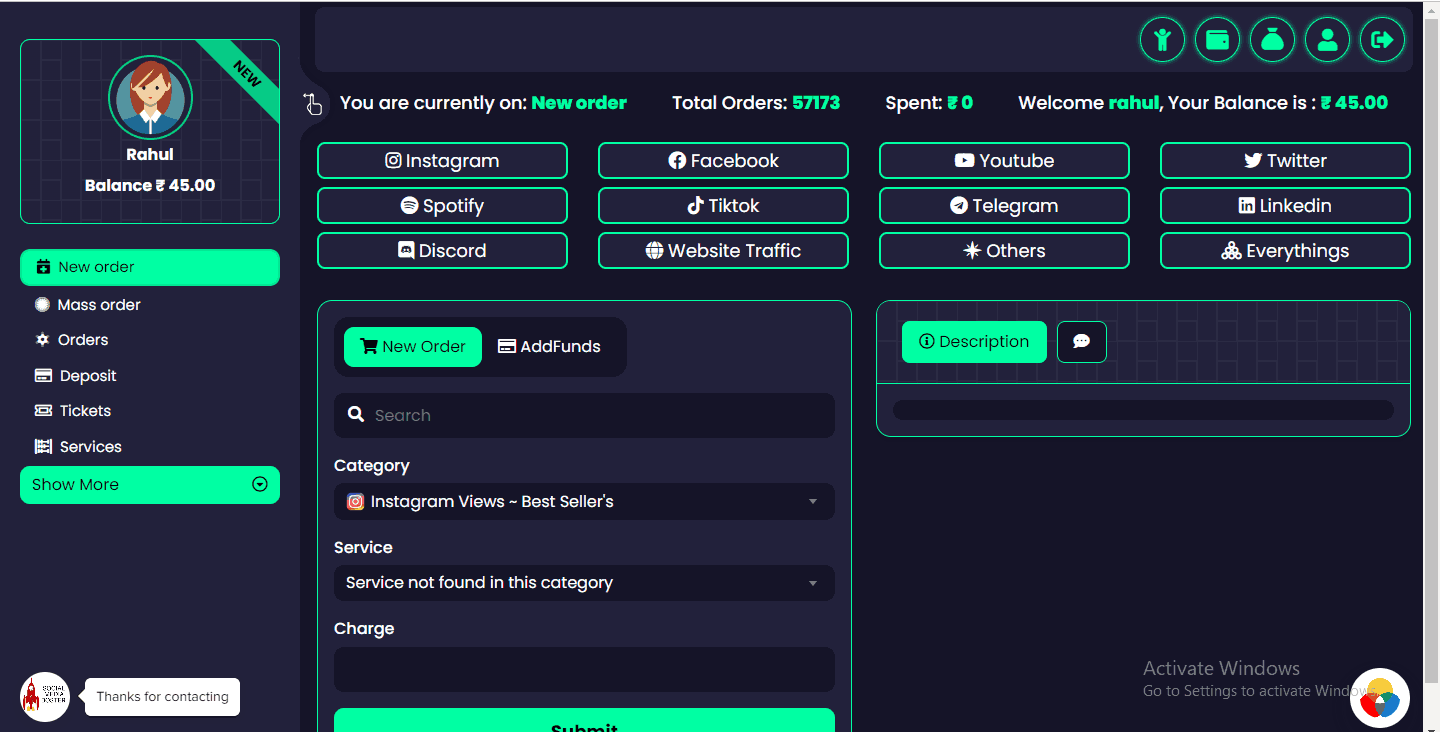The width and height of the screenshot is (1440, 732).
Task: Click the hand pointer icon beside status line
Action: point(313,103)
